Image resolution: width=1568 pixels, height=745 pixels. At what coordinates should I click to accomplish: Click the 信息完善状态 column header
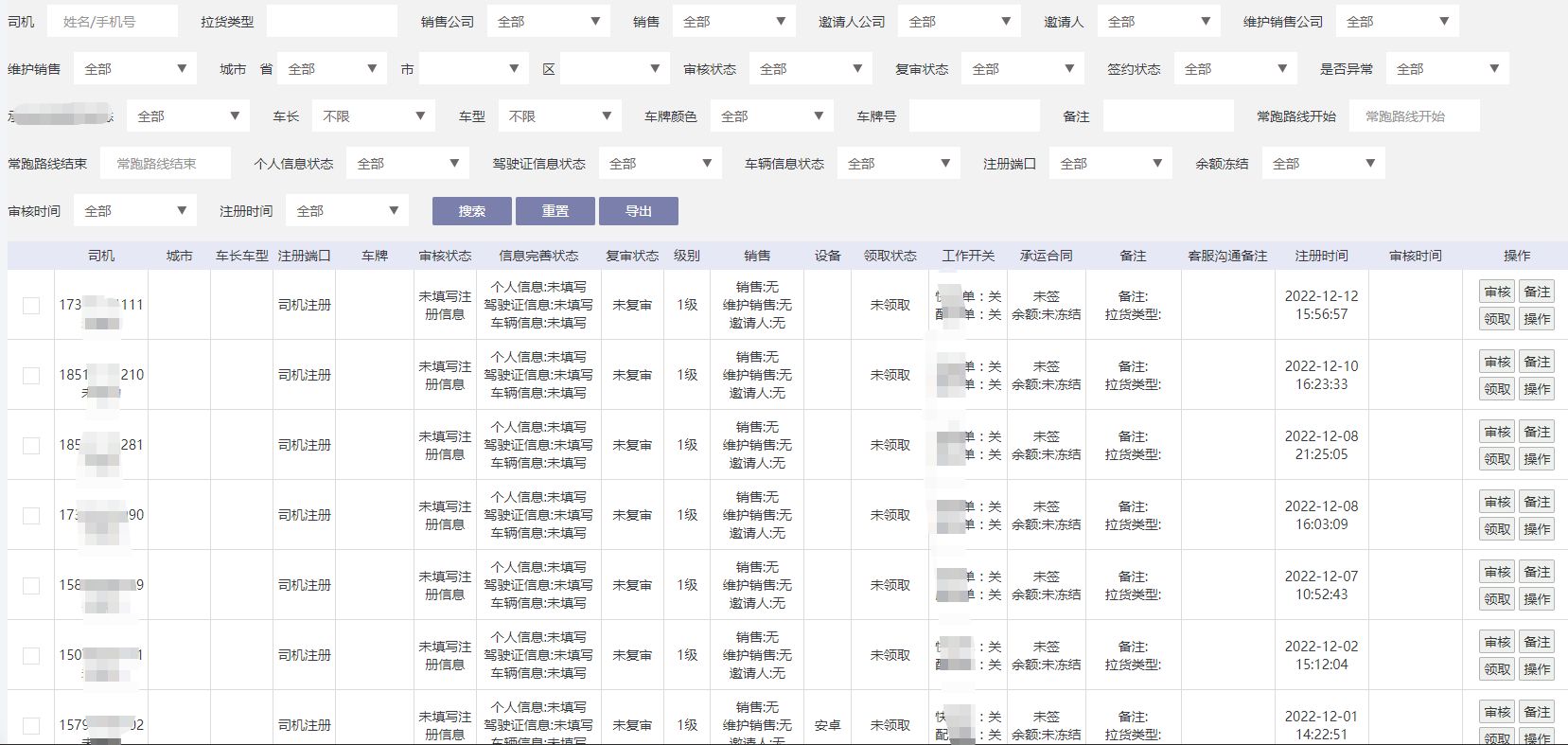538,256
